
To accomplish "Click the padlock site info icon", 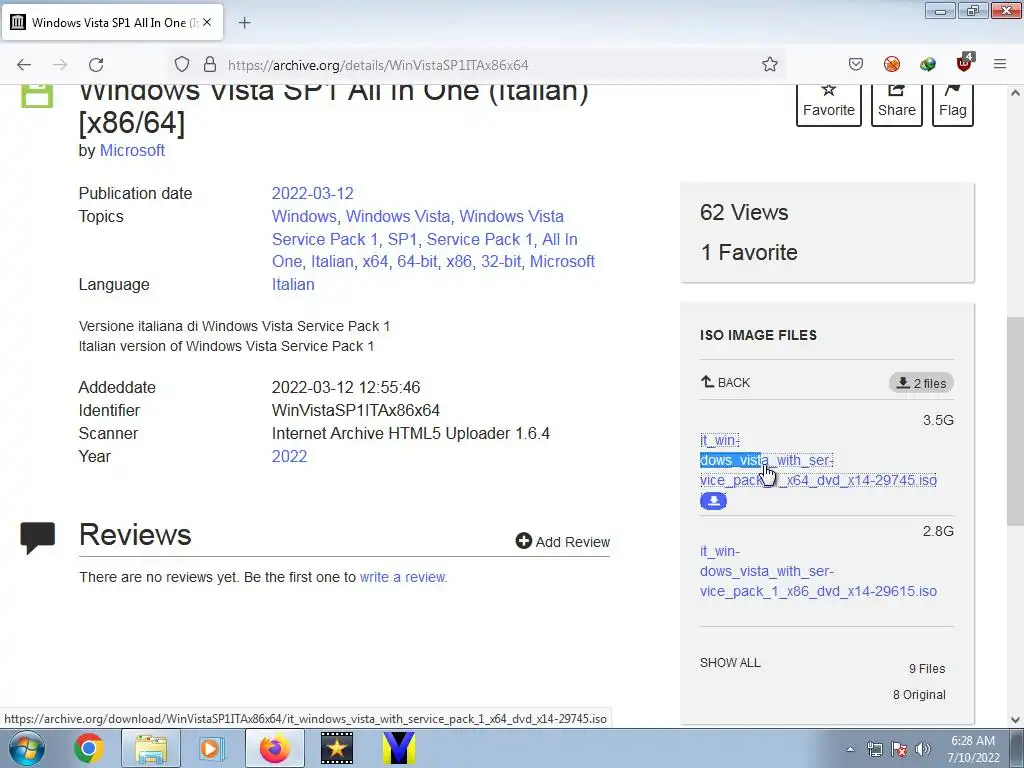I will (x=210, y=64).
